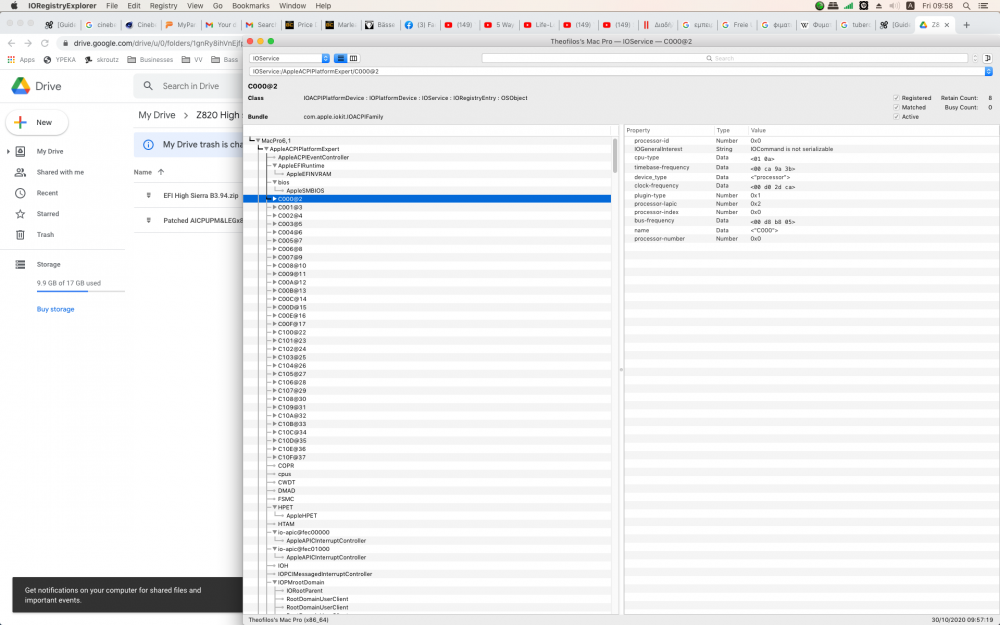Click the info icon in trash banner
Screen dimensions: 1000x625
point(148,145)
